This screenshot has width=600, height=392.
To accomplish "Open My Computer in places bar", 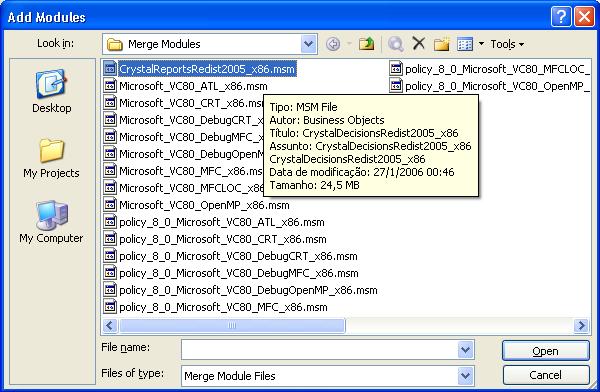I will tap(51, 222).
